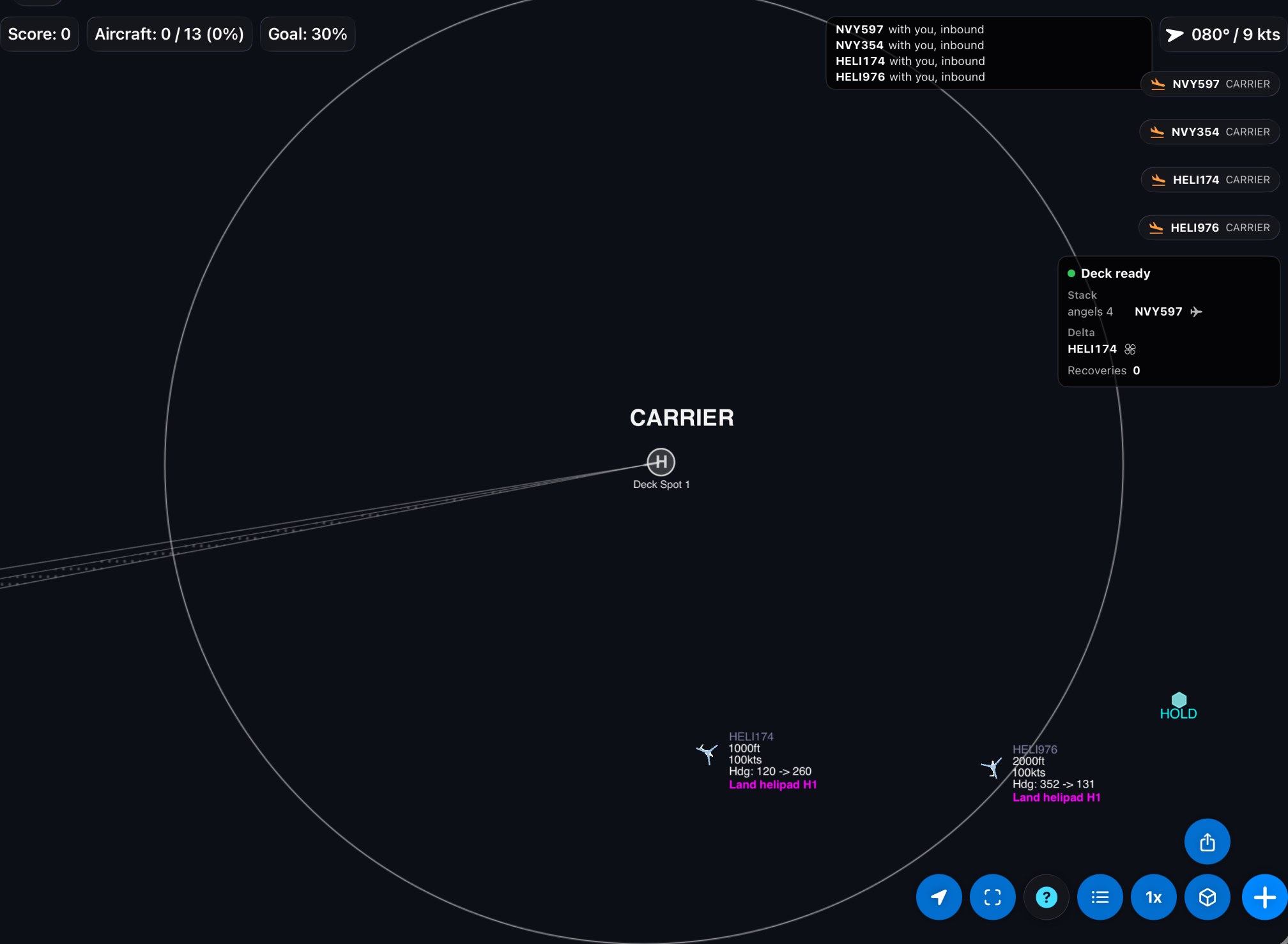Click HELI976's 'Hdg: 352 -> 131' readout
1288x944 pixels.
(1053, 784)
